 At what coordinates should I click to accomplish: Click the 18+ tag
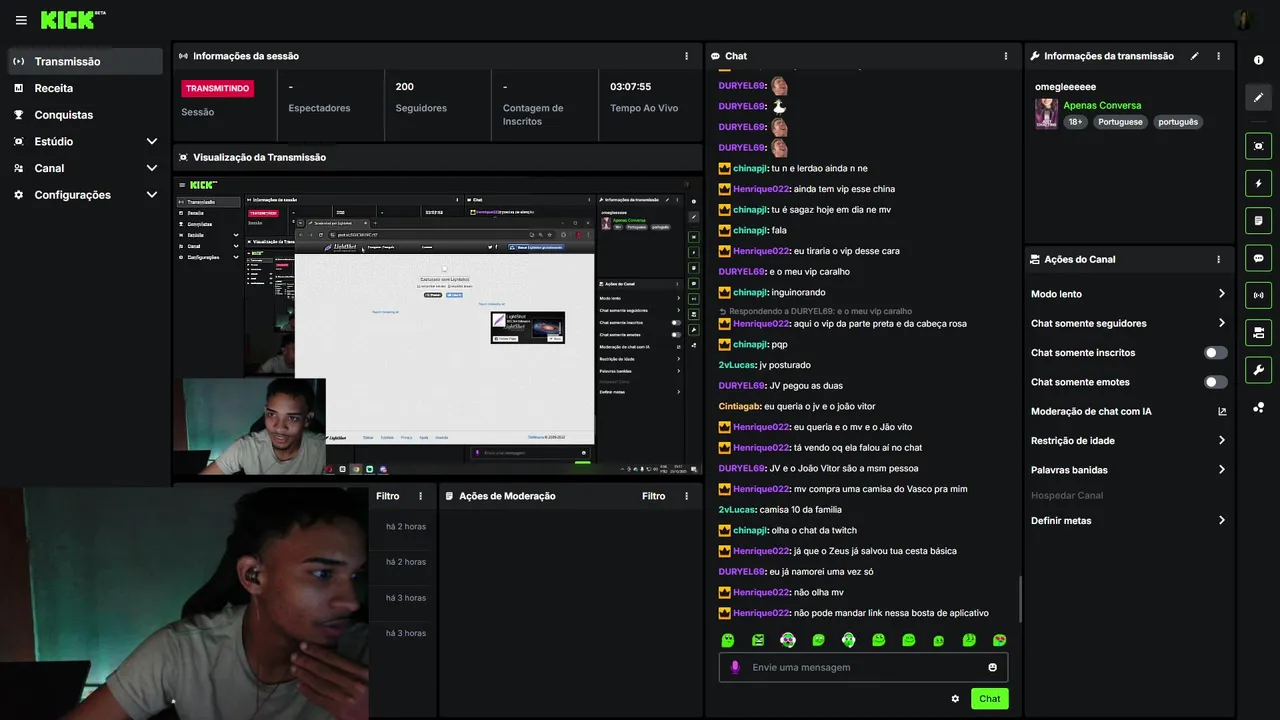click(x=1075, y=122)
